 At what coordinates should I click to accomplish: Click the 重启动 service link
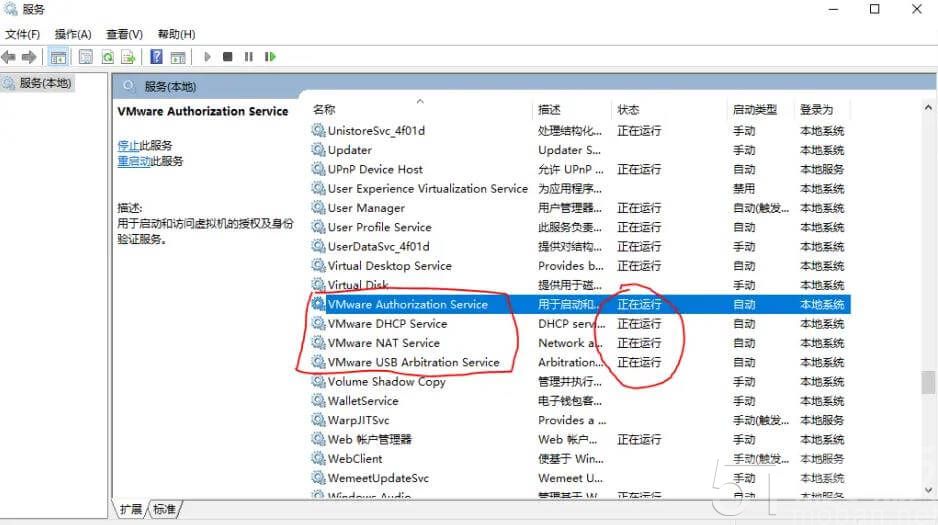(134, 161)
